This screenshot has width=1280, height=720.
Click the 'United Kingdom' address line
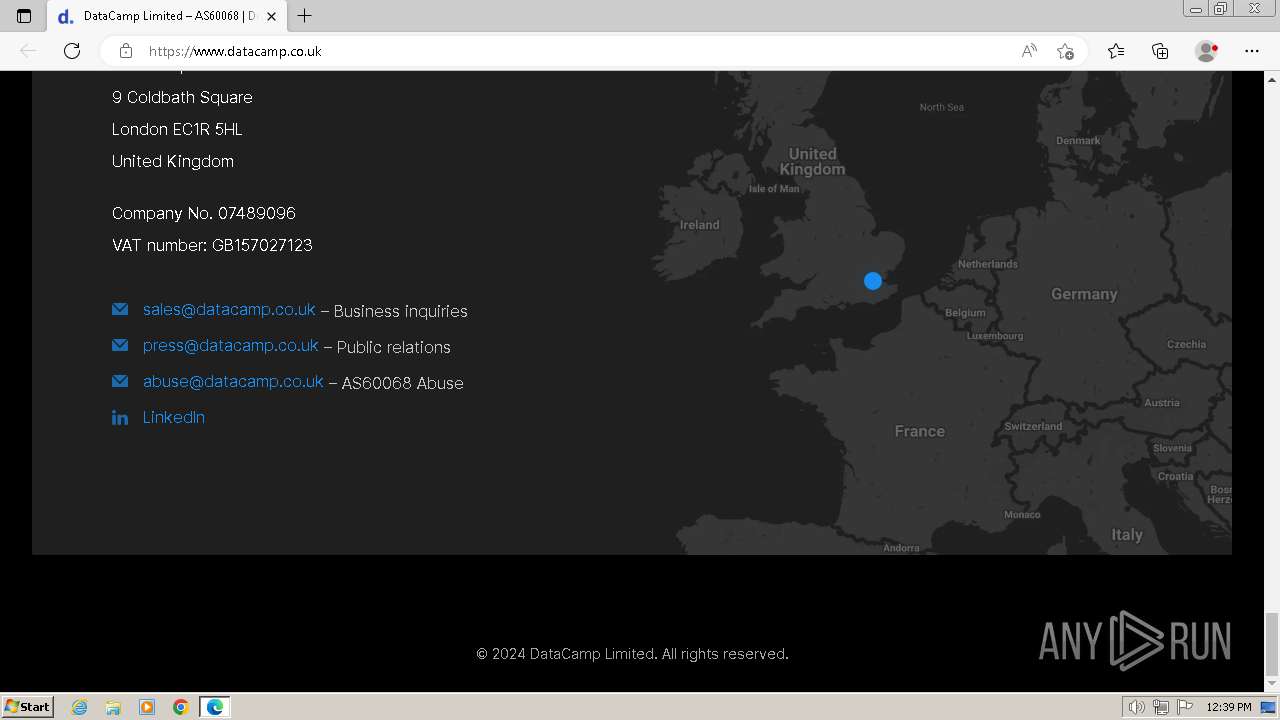click(173, 161)
